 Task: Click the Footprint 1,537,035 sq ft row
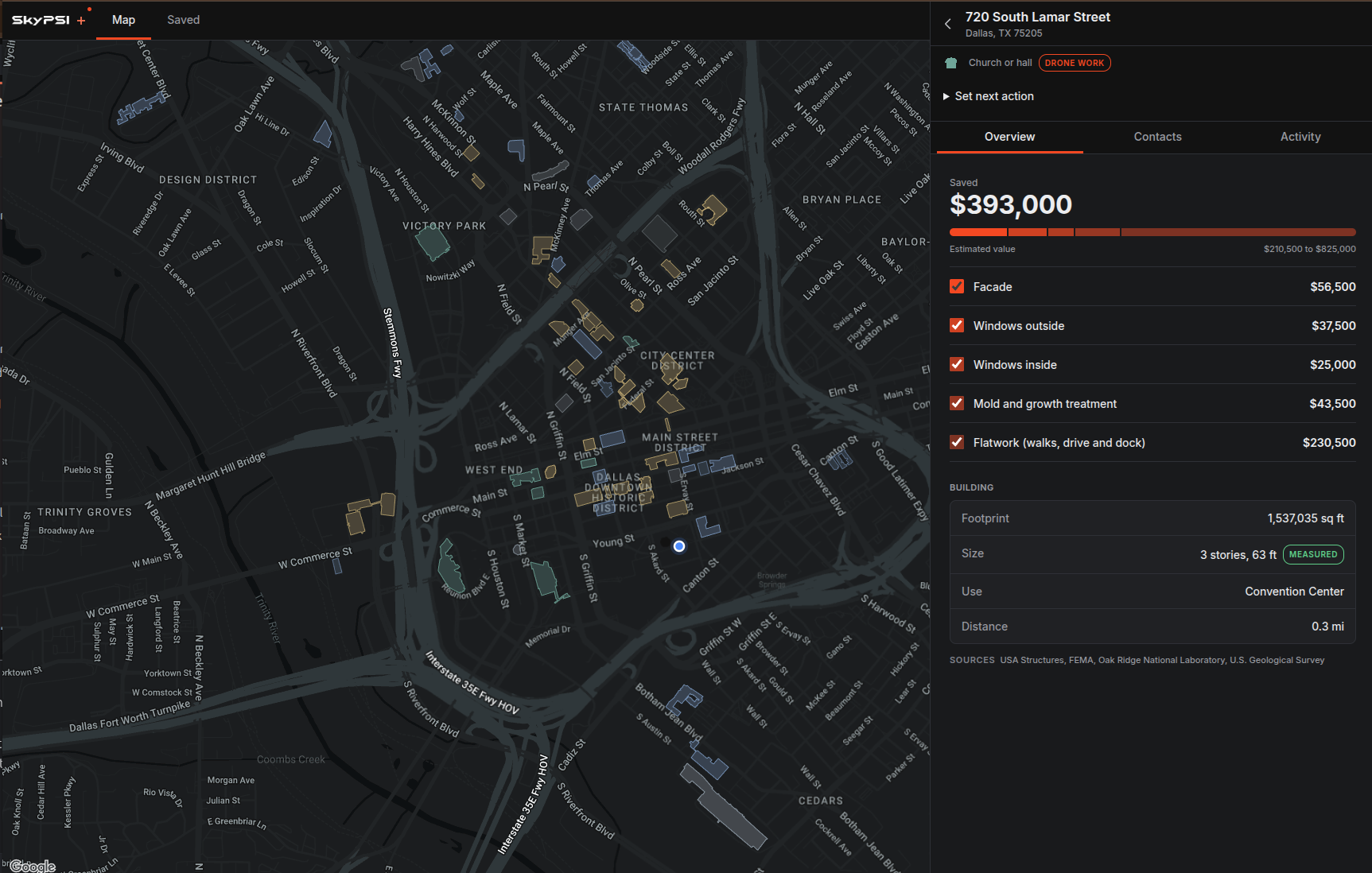(1152, 518)
